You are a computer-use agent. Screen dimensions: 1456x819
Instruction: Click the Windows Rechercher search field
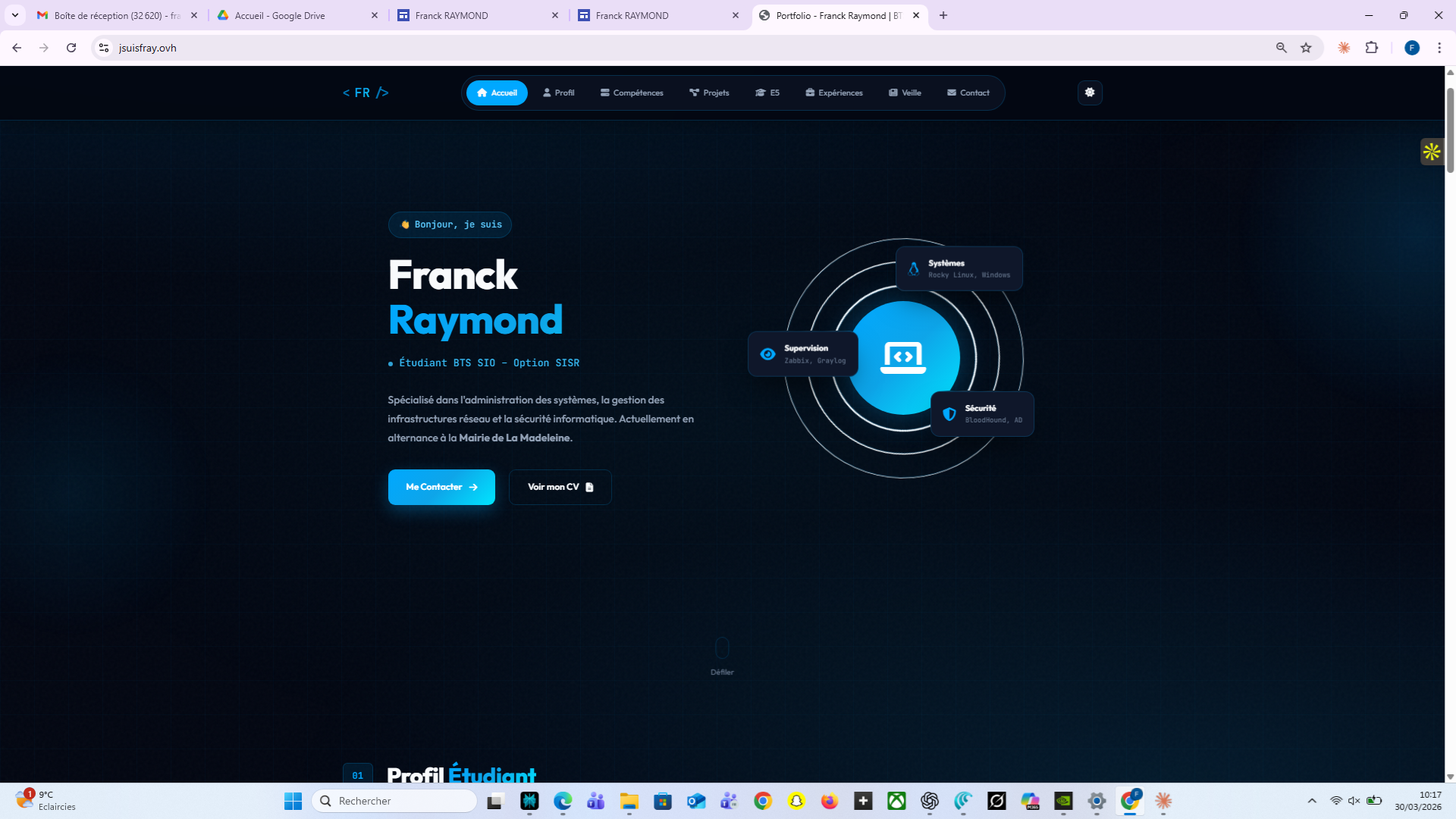point(394,801)
